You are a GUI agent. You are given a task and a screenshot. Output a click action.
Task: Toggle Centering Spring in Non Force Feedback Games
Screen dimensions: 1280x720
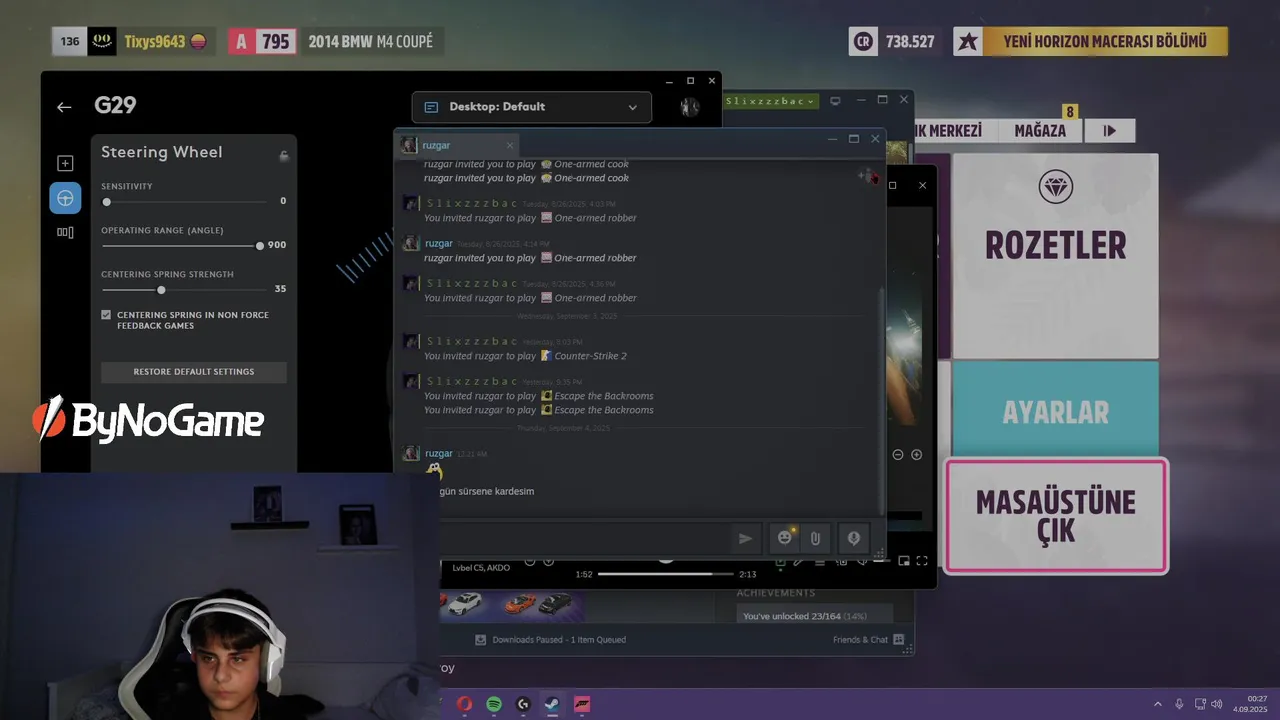tap(106, 315)
